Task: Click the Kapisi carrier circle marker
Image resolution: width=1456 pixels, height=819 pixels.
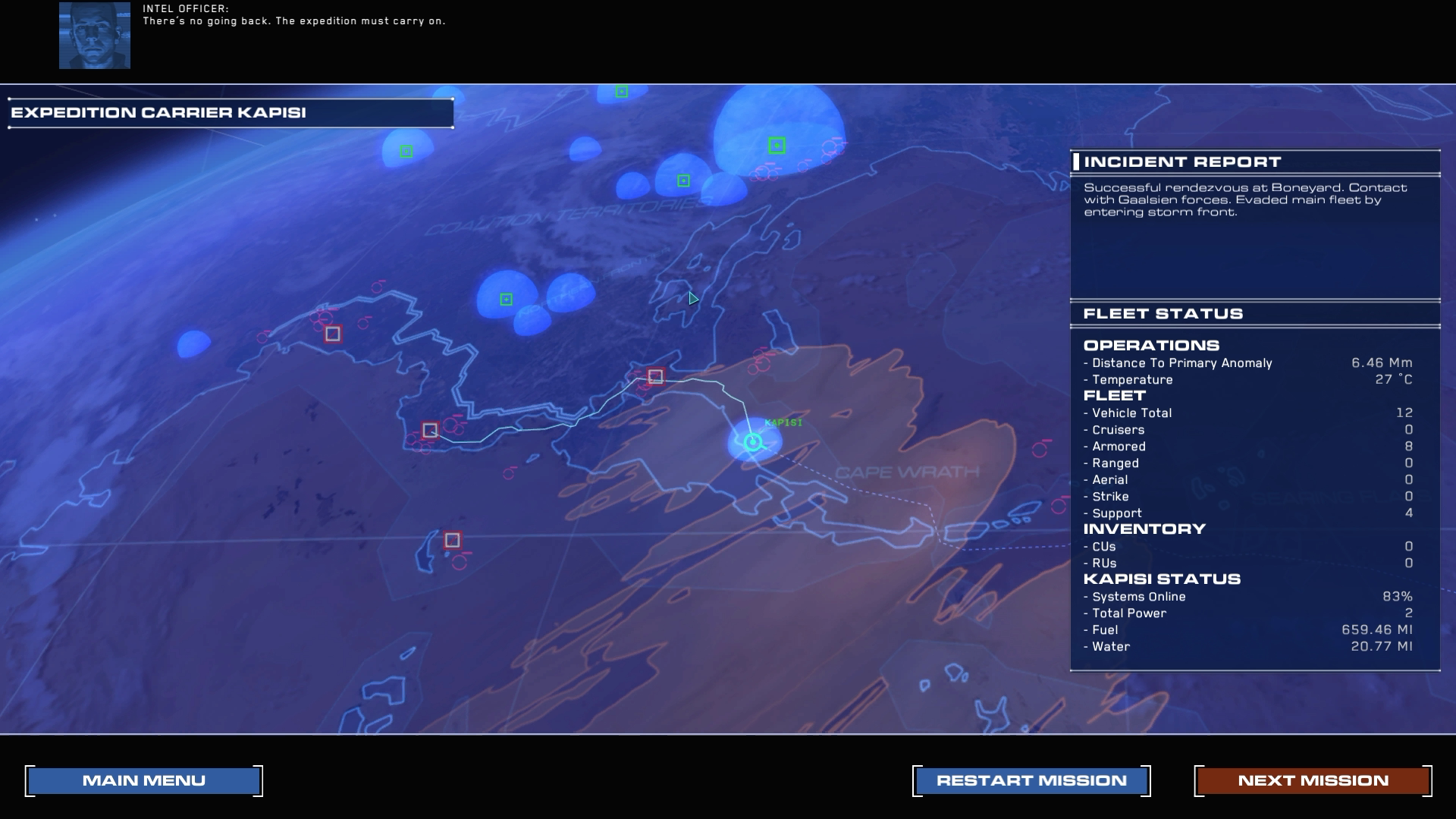Action: click(x=752, y=442)
